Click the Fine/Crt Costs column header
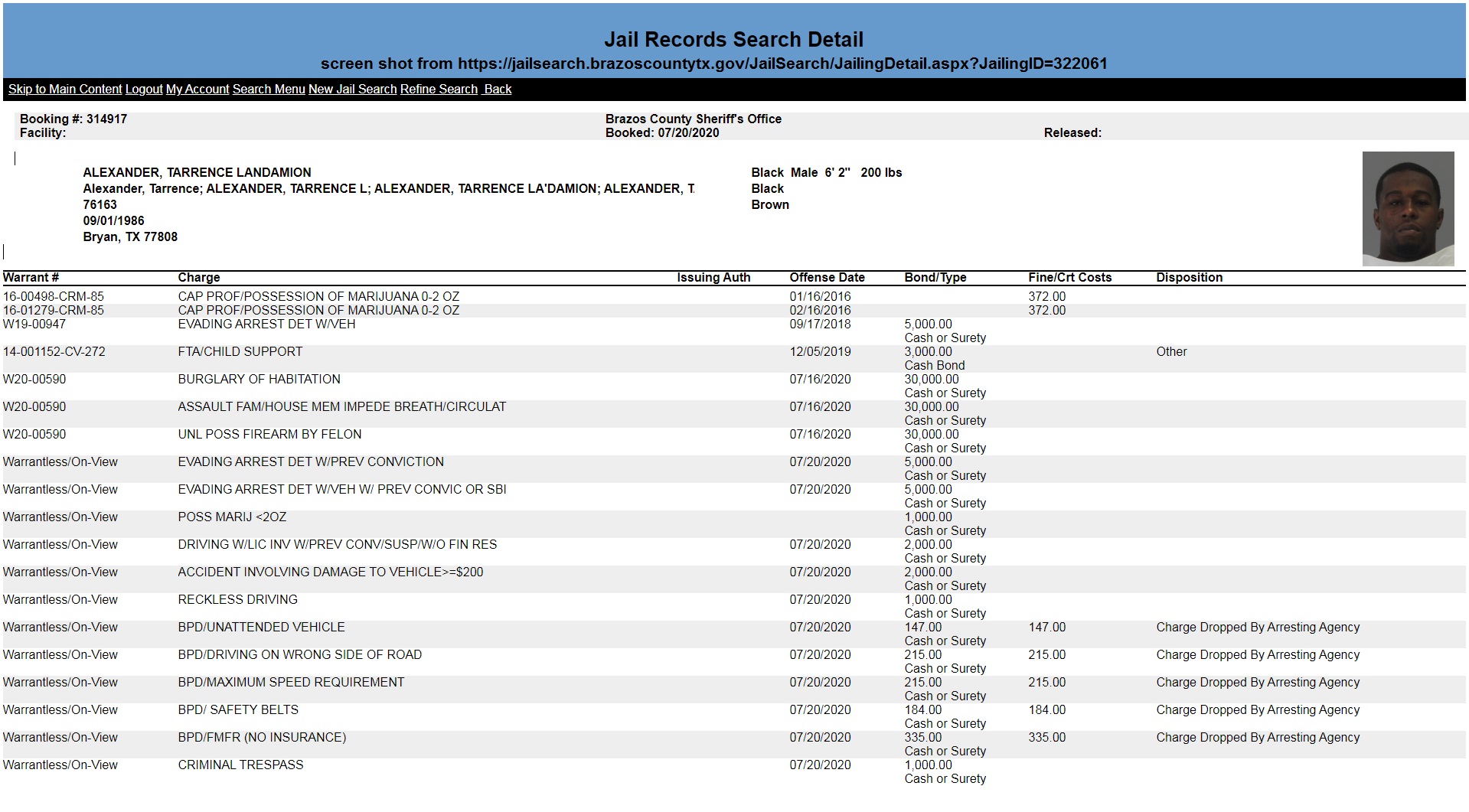 click(x=1070, y=277)
